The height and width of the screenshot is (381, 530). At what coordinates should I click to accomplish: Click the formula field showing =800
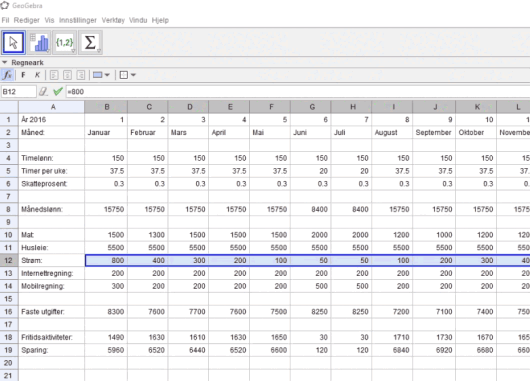tap(297, 92)
